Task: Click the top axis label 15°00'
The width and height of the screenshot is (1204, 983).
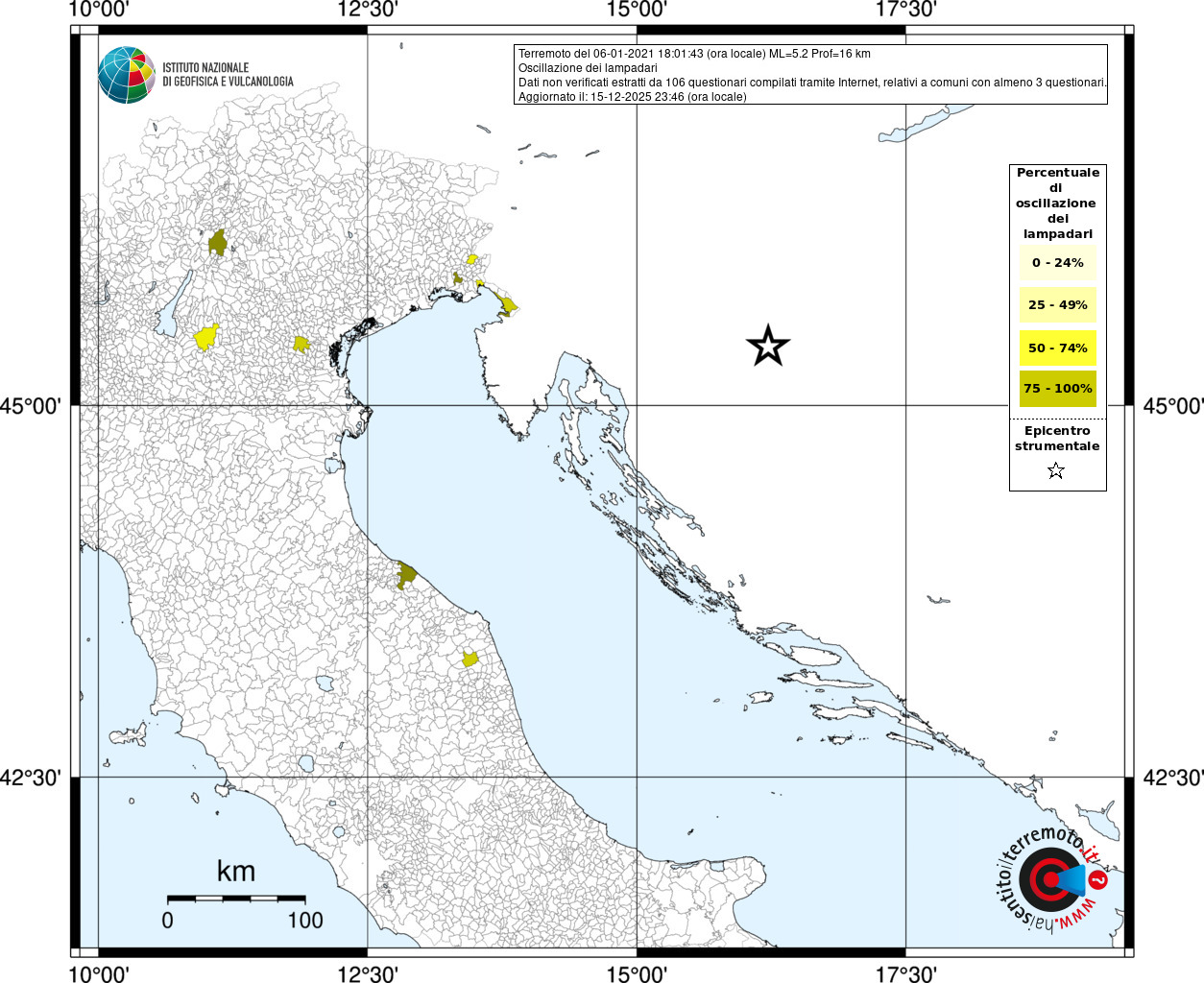Action: point(637,10)
